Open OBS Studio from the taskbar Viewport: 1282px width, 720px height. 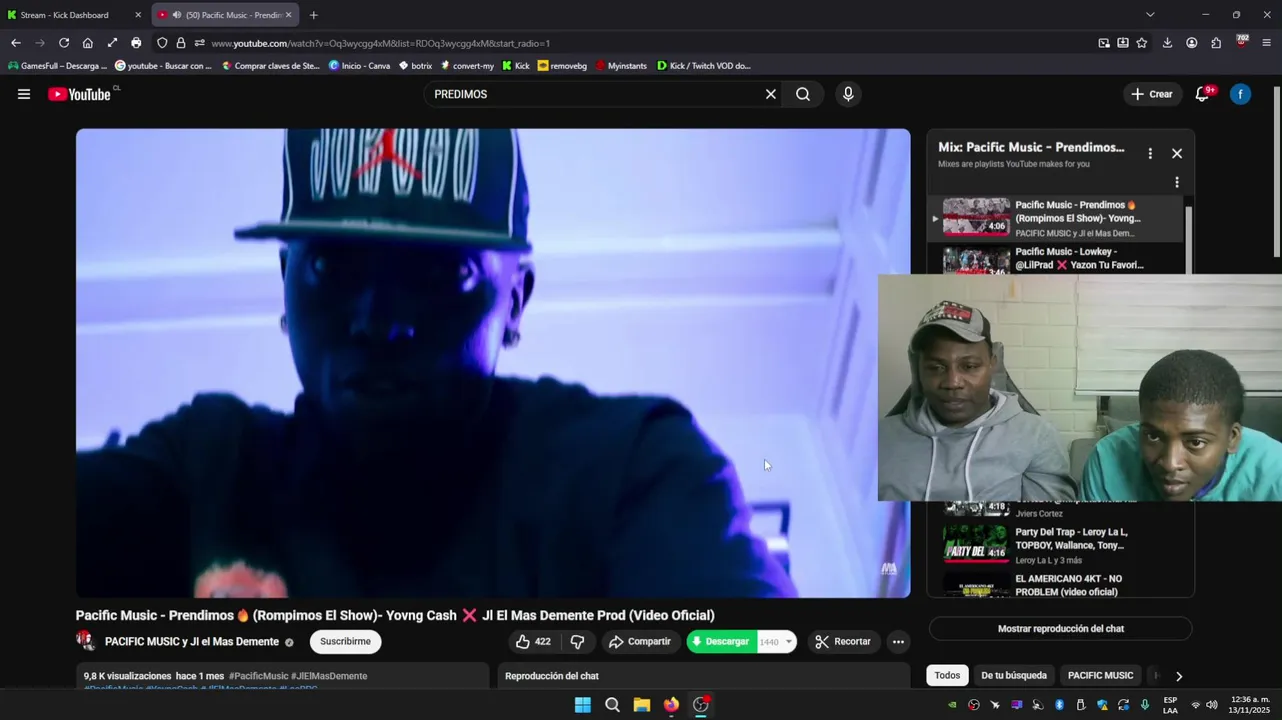[x=701, y=705]
